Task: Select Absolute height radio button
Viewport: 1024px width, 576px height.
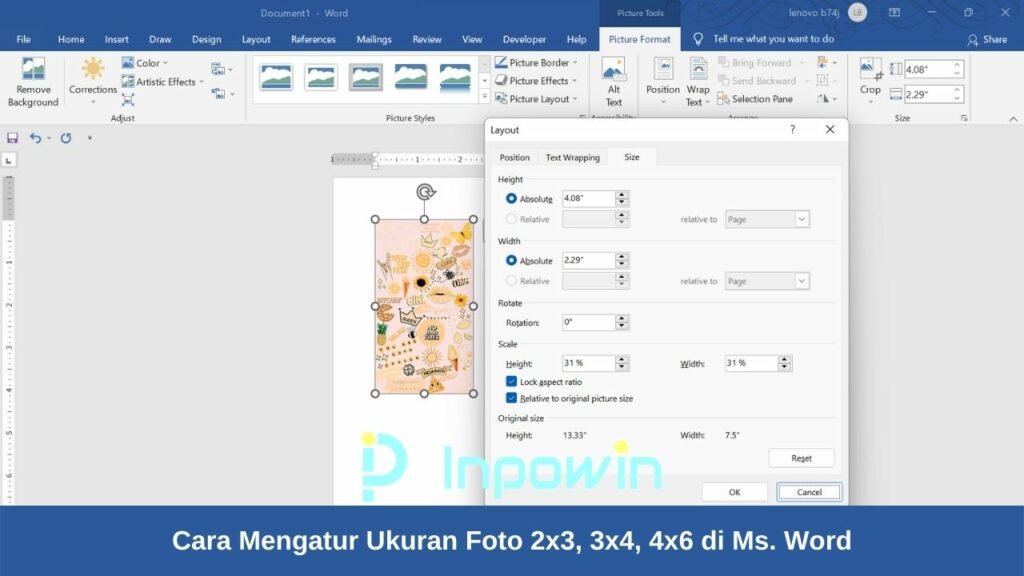Action: pos(511,199)
